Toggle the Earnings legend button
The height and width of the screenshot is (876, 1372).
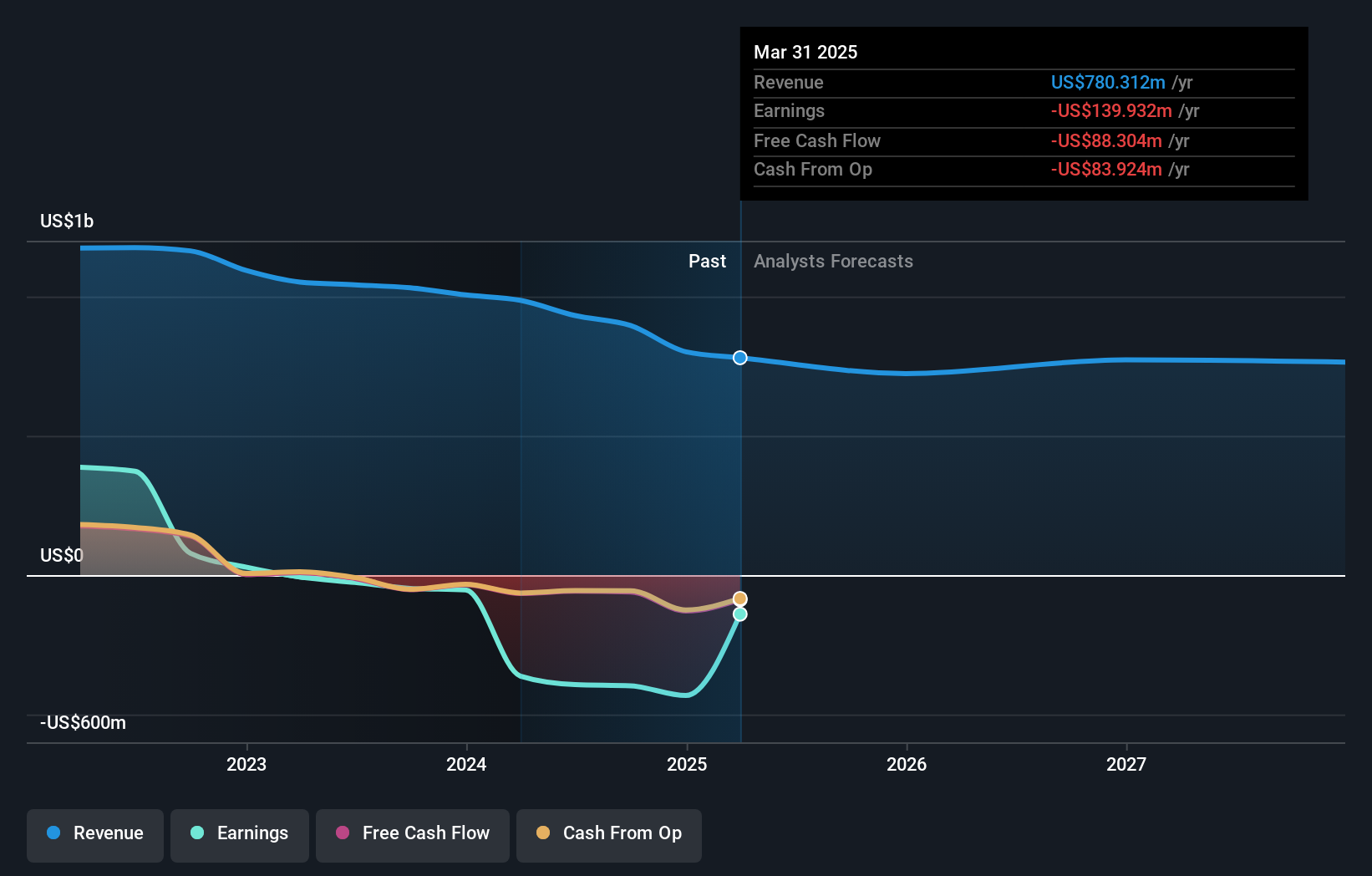[x=240, y=835]
